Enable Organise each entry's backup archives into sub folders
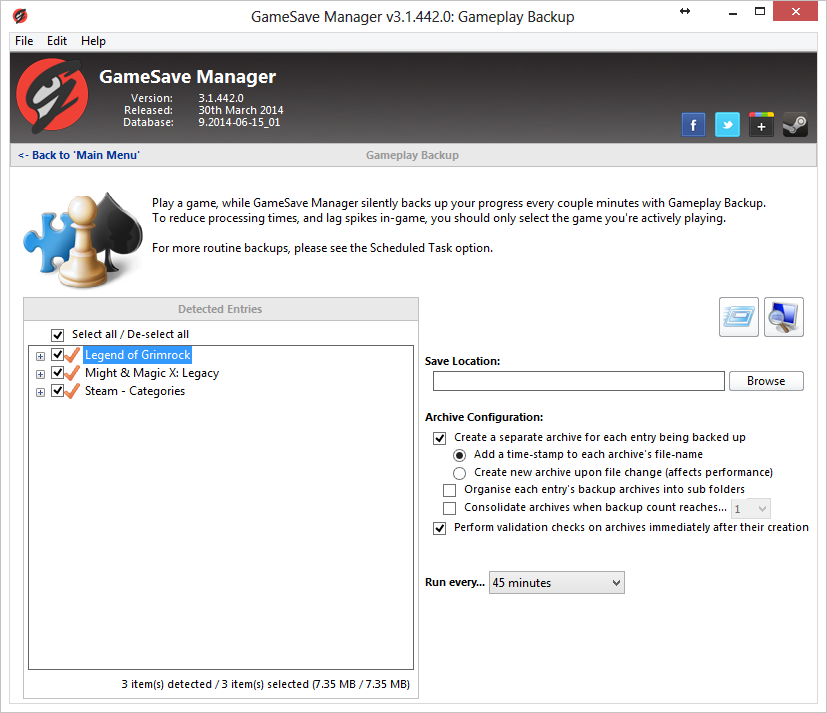Image resolution: width=827 pixels, height=713 pixels. [x=449, y=490]
